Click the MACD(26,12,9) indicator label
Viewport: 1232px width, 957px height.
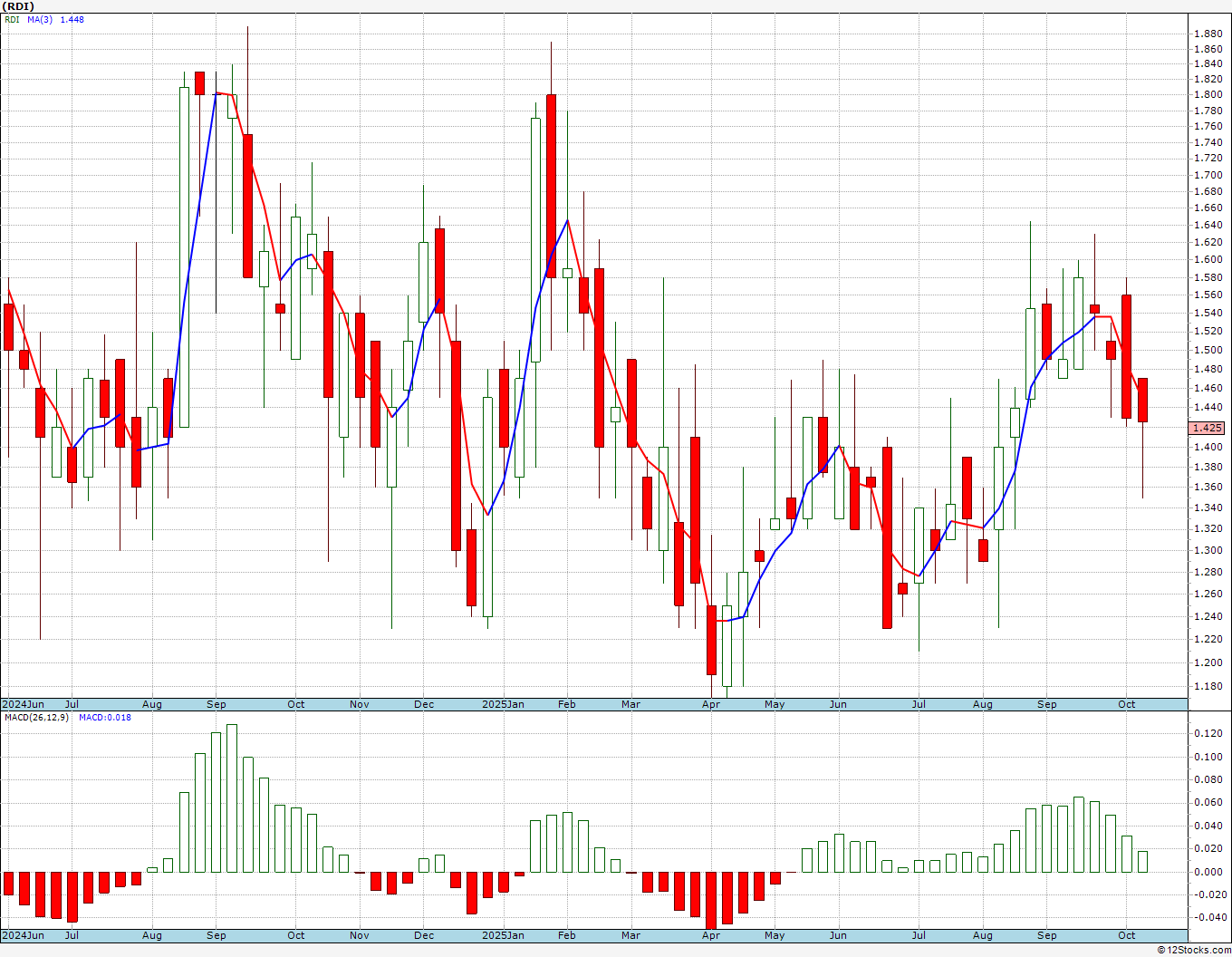pos(37,717)
